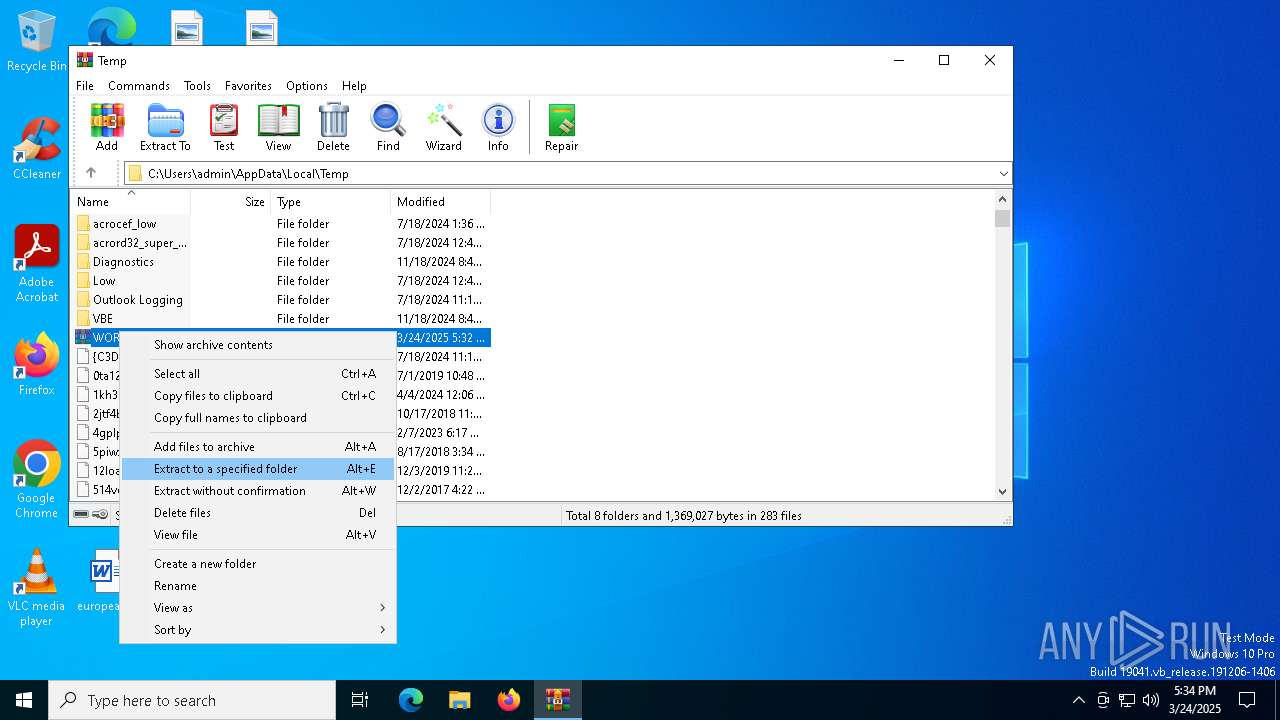
Task: Choose Add files to archive
Action: [x=258, y=447]
